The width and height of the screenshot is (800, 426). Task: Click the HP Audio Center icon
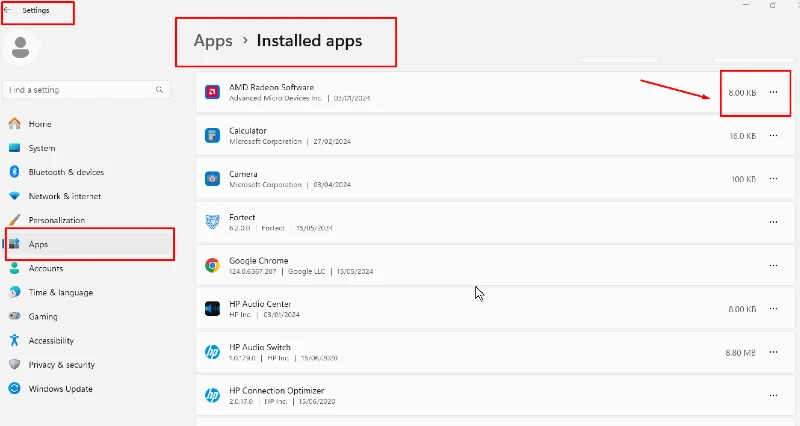click(x=212, y=309)
